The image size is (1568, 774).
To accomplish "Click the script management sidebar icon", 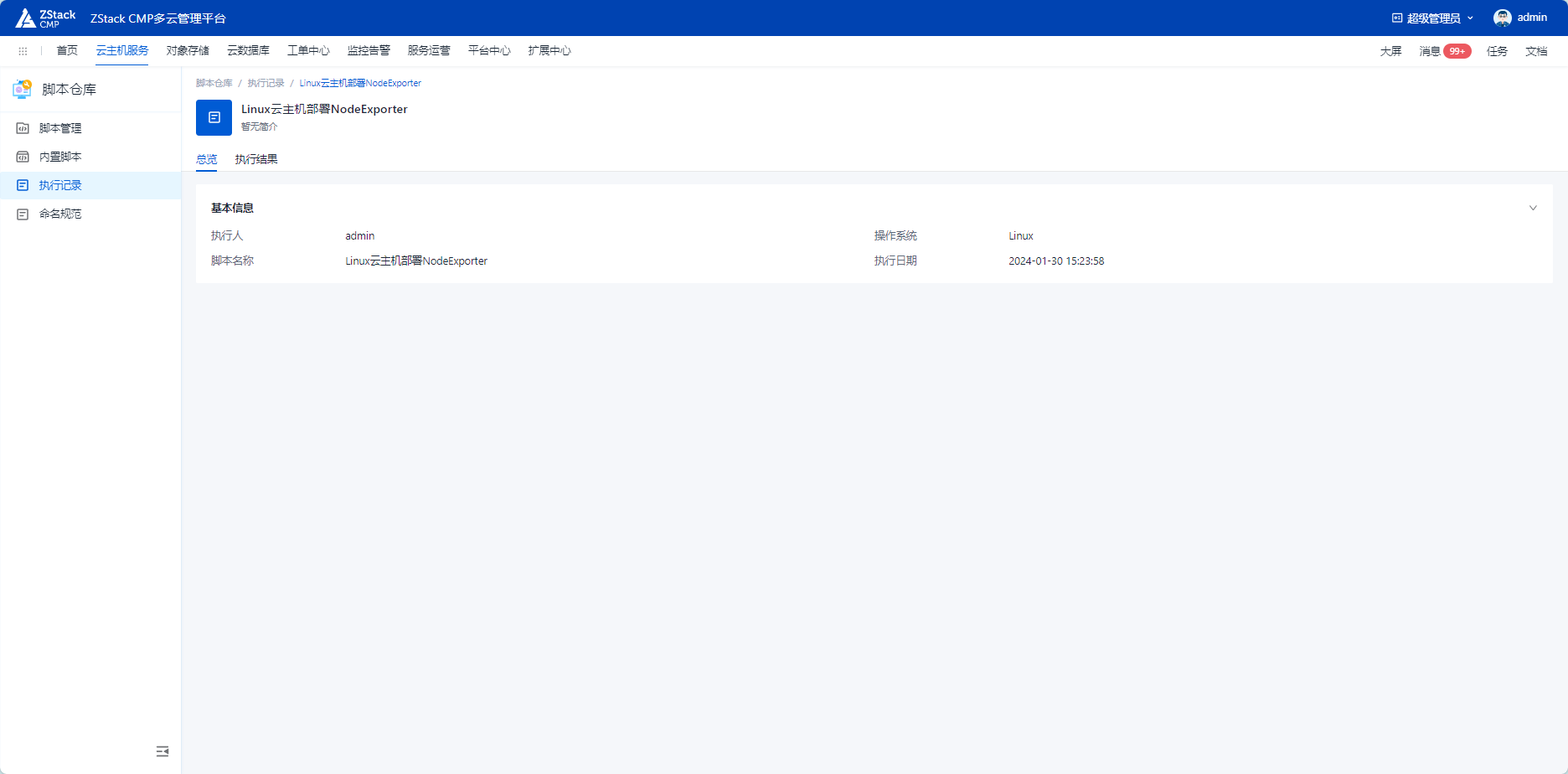I will pos(23,128).
